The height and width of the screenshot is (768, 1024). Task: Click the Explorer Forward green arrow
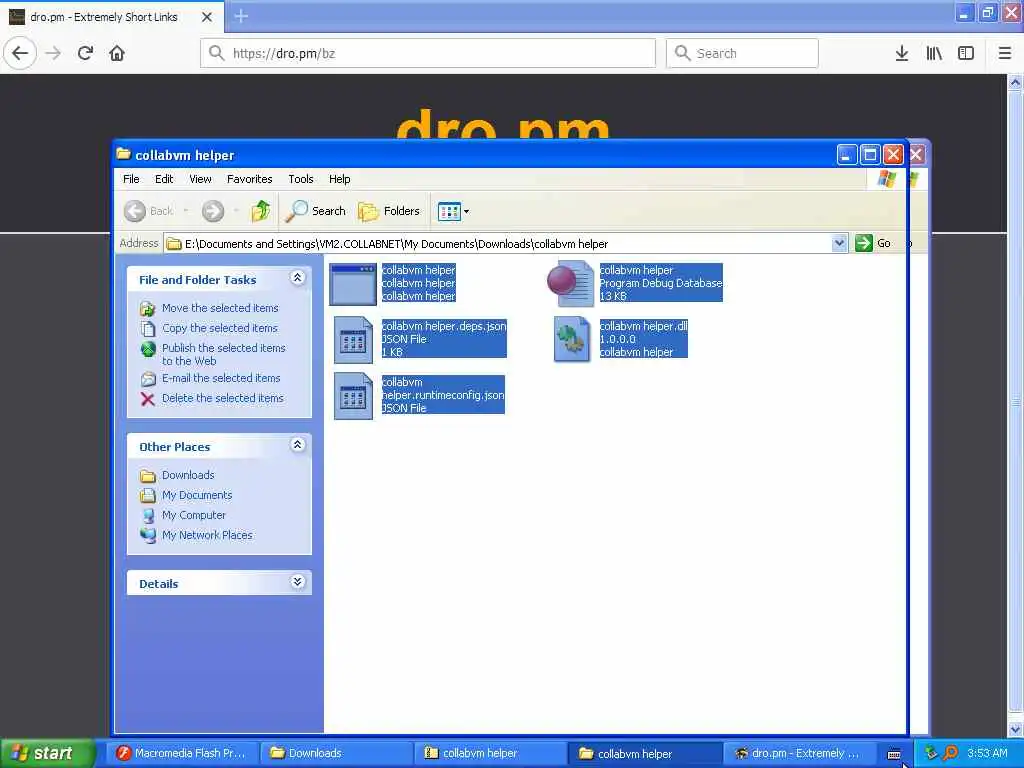pos(213,211)
